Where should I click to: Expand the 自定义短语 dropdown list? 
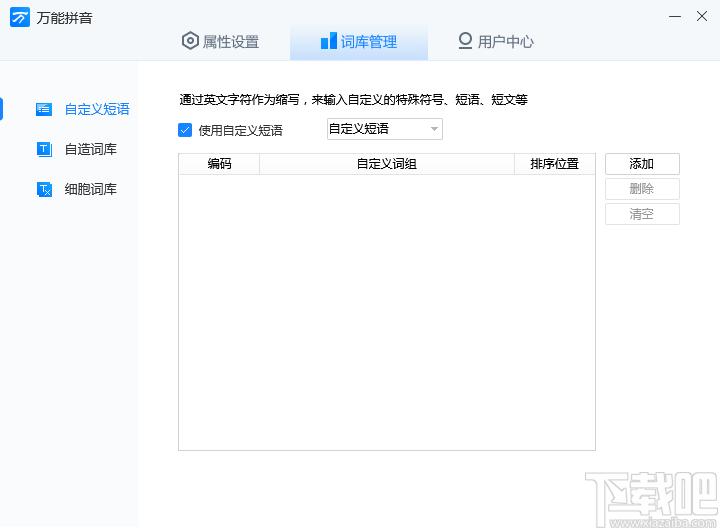(x=385, y=129)
